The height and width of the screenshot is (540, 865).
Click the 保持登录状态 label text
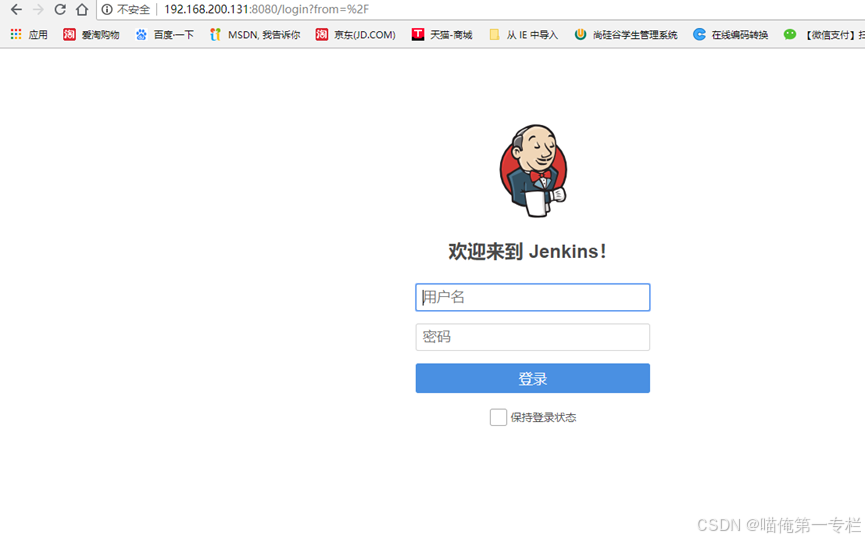(x=543, y=418)
